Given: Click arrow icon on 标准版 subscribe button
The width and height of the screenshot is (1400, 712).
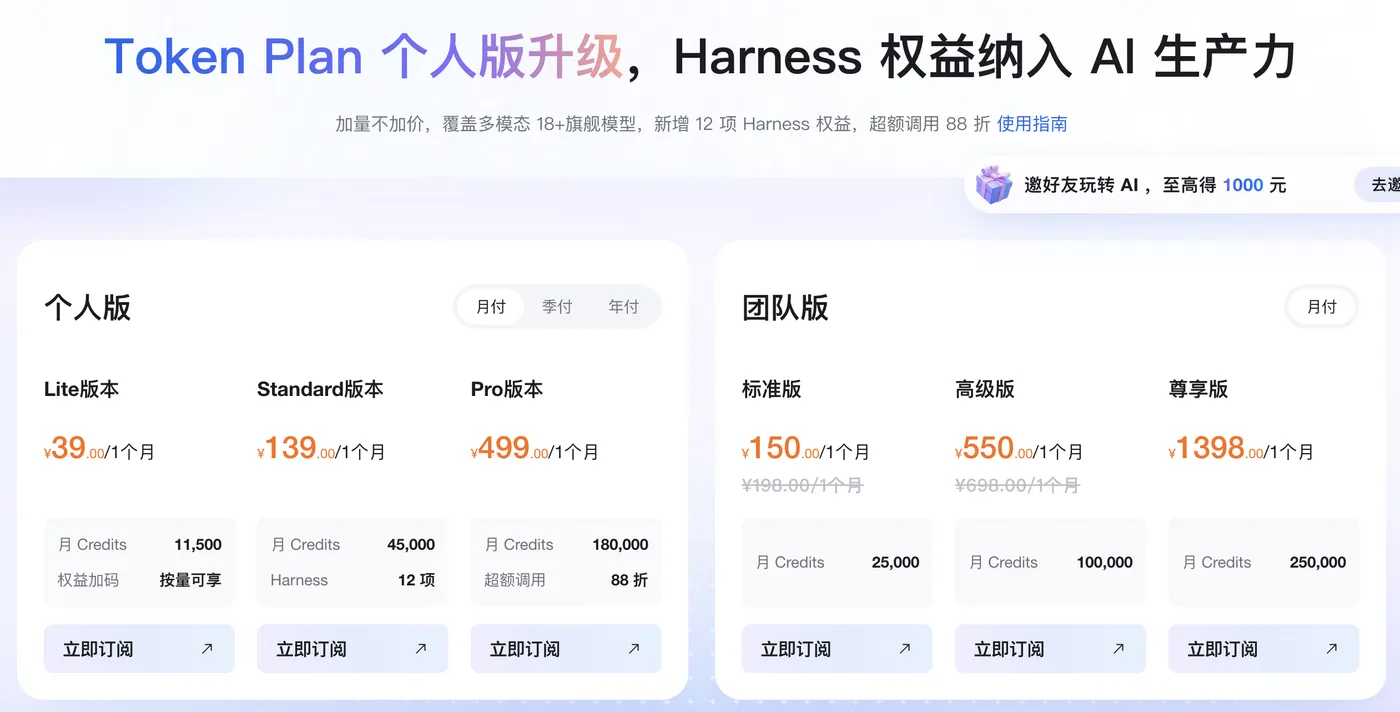Looking at the screenshot, I should [x=905, y=648].
